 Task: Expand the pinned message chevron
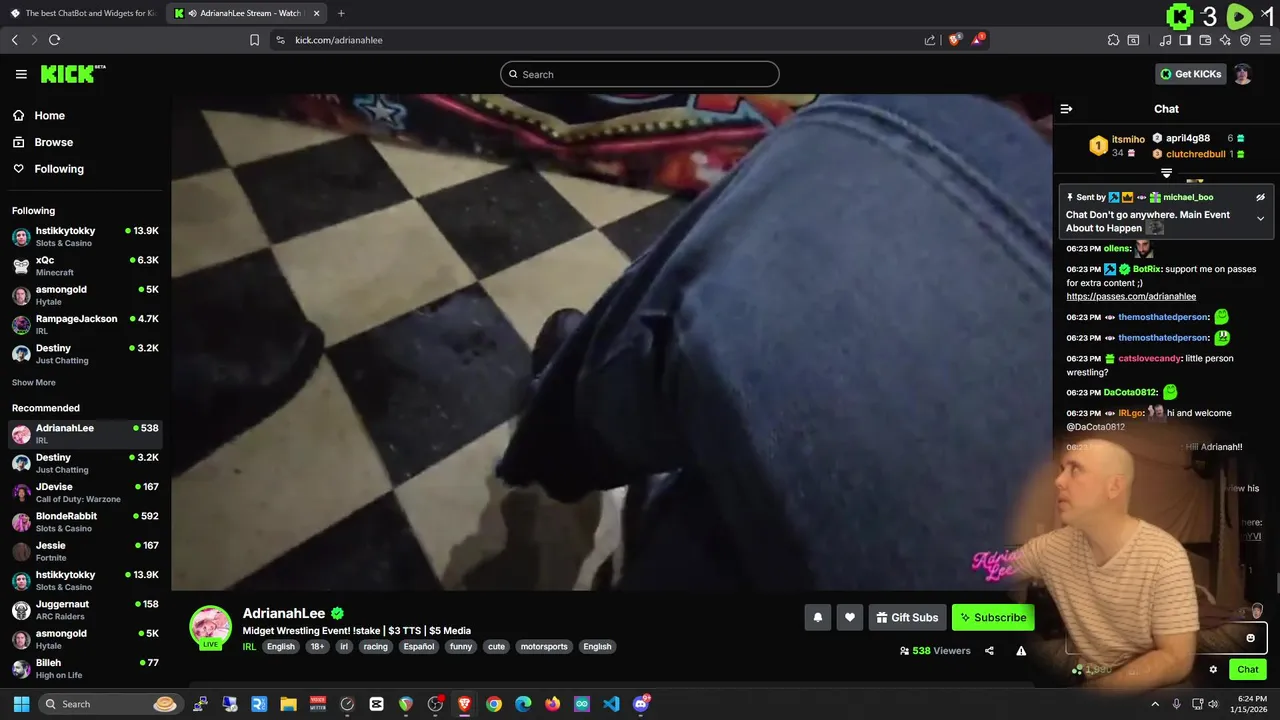[x=1260, y=219]
